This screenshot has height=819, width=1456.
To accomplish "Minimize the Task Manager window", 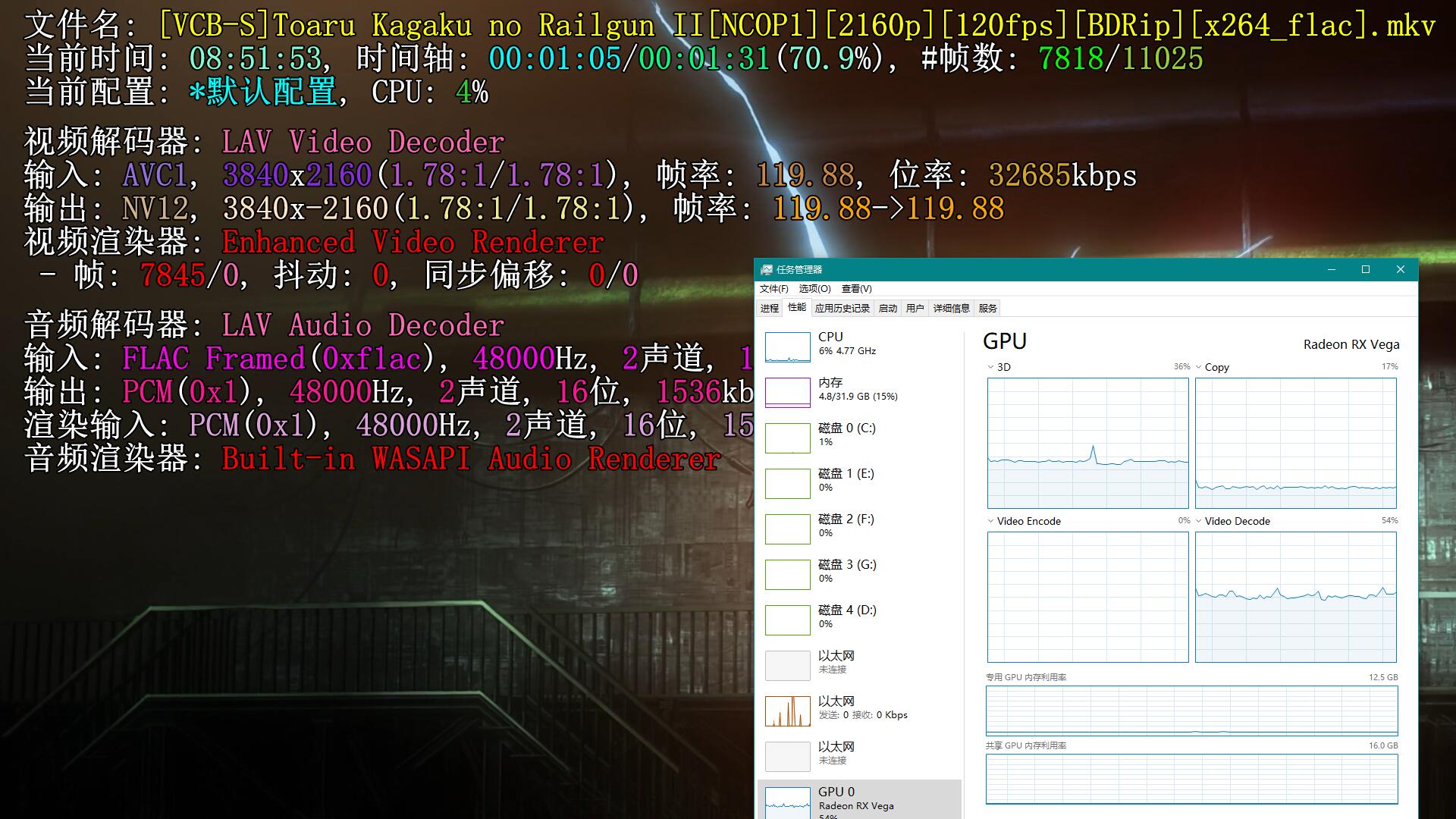I will click(x=1332, y=270).
